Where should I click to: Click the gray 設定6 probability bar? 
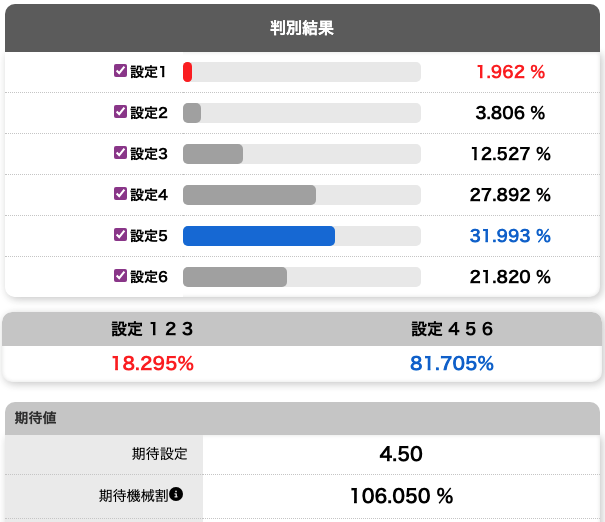[235, 277]
